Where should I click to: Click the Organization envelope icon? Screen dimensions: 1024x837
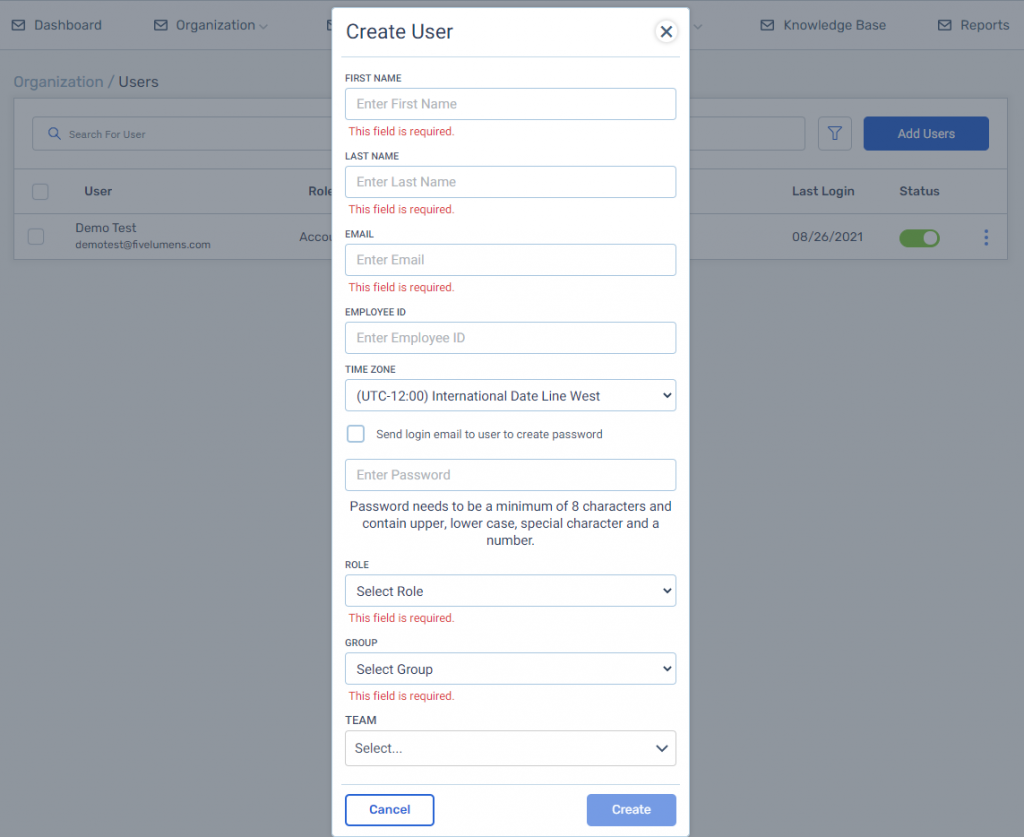(161, 25)
